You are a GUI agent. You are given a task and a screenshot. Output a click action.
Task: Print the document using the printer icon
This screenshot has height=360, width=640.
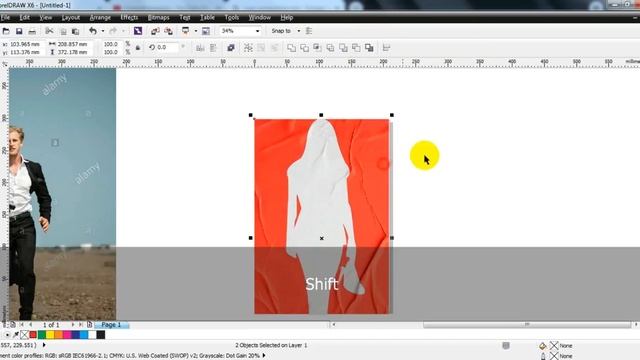tap(32, 31)
